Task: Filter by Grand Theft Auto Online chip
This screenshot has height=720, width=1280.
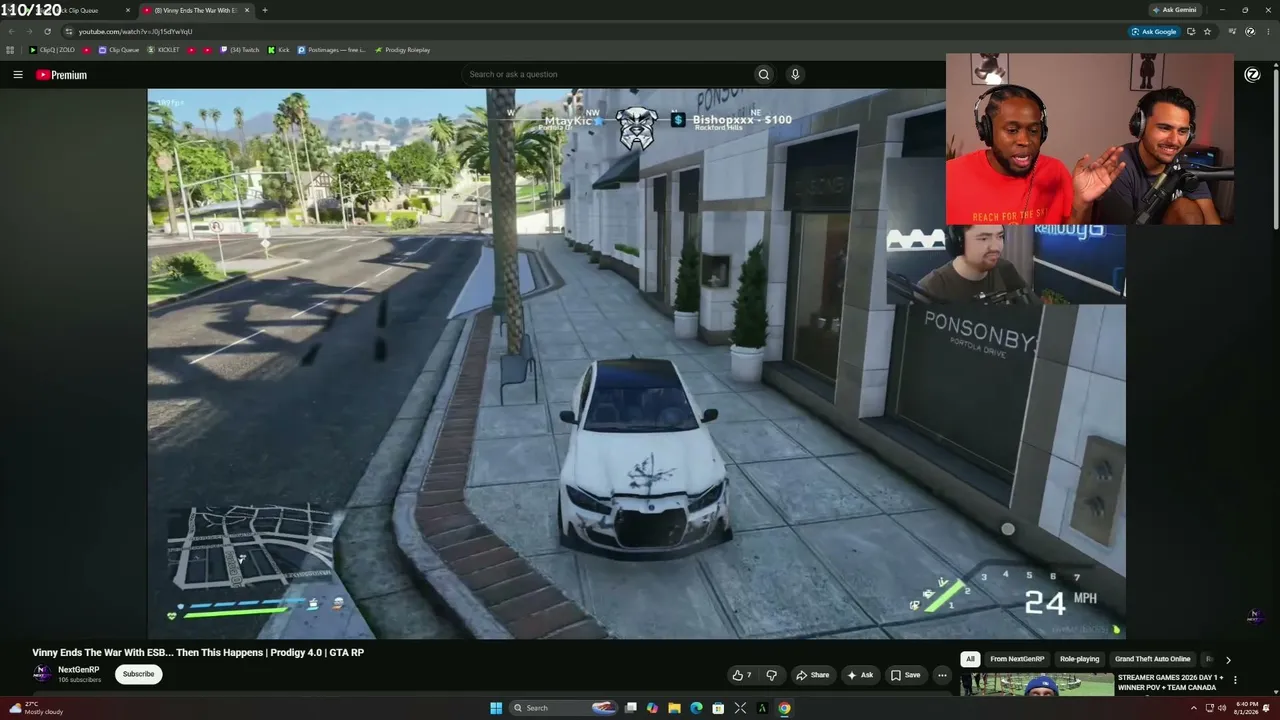Action: pyautogui.click(x=1153, y=659)
